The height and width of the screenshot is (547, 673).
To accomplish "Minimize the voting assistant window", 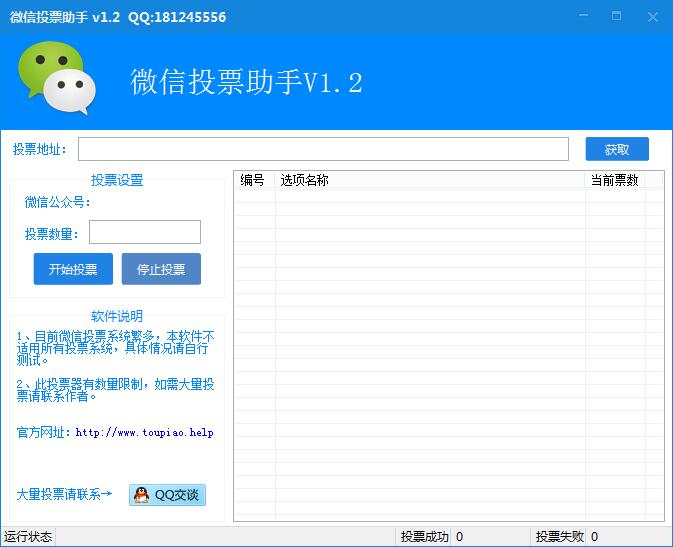I will [584, 16].
